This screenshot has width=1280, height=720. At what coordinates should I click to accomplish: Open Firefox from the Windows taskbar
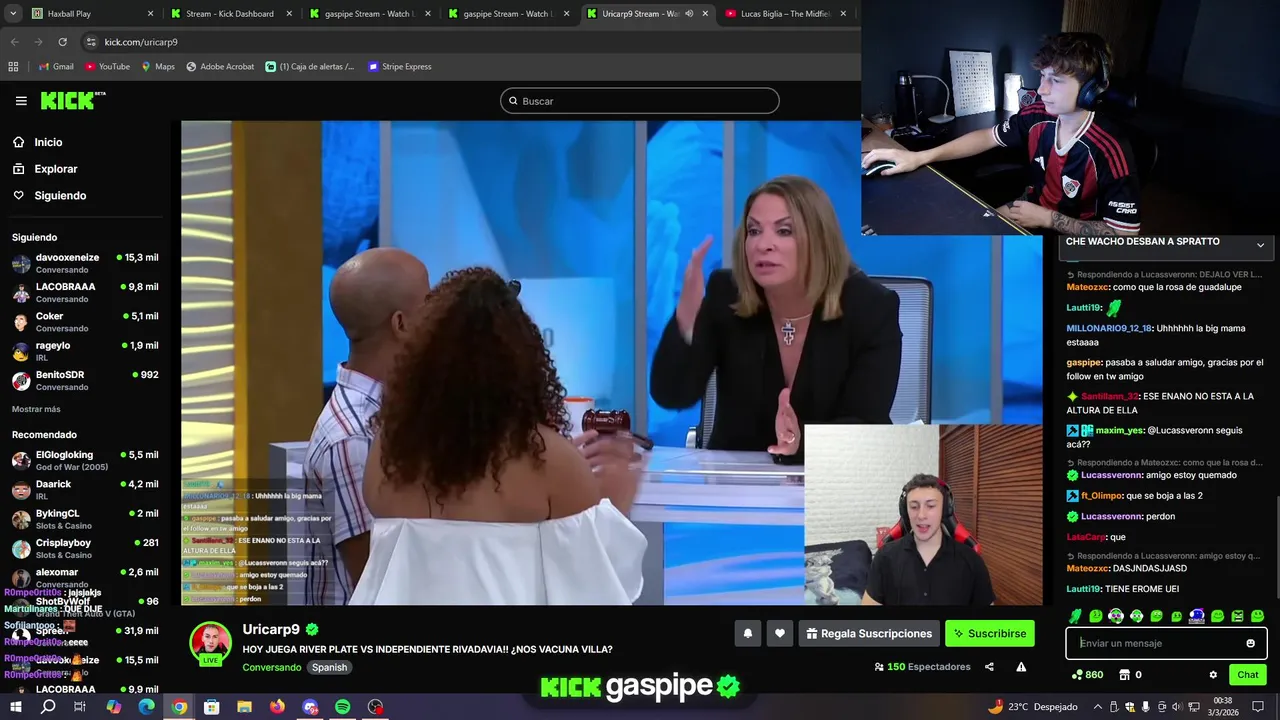(x=277, y=707)
